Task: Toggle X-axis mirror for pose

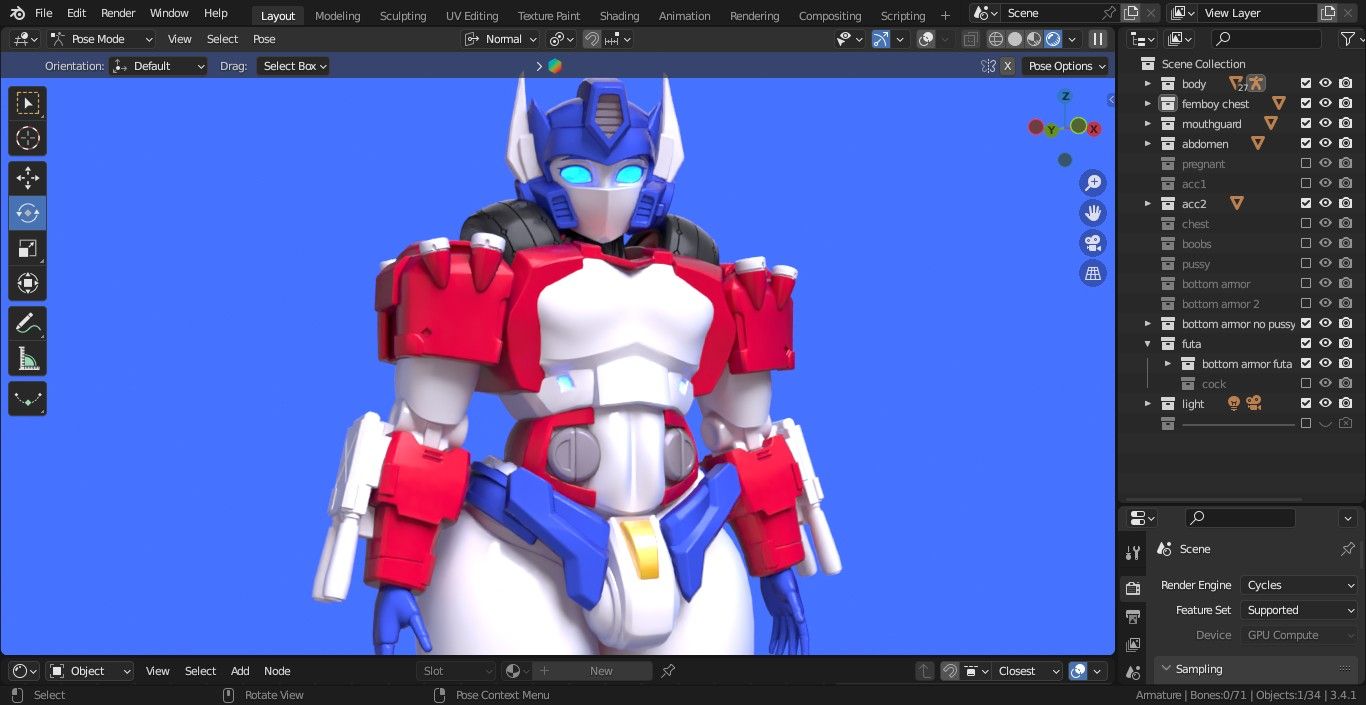Action: click(1007, 66)
